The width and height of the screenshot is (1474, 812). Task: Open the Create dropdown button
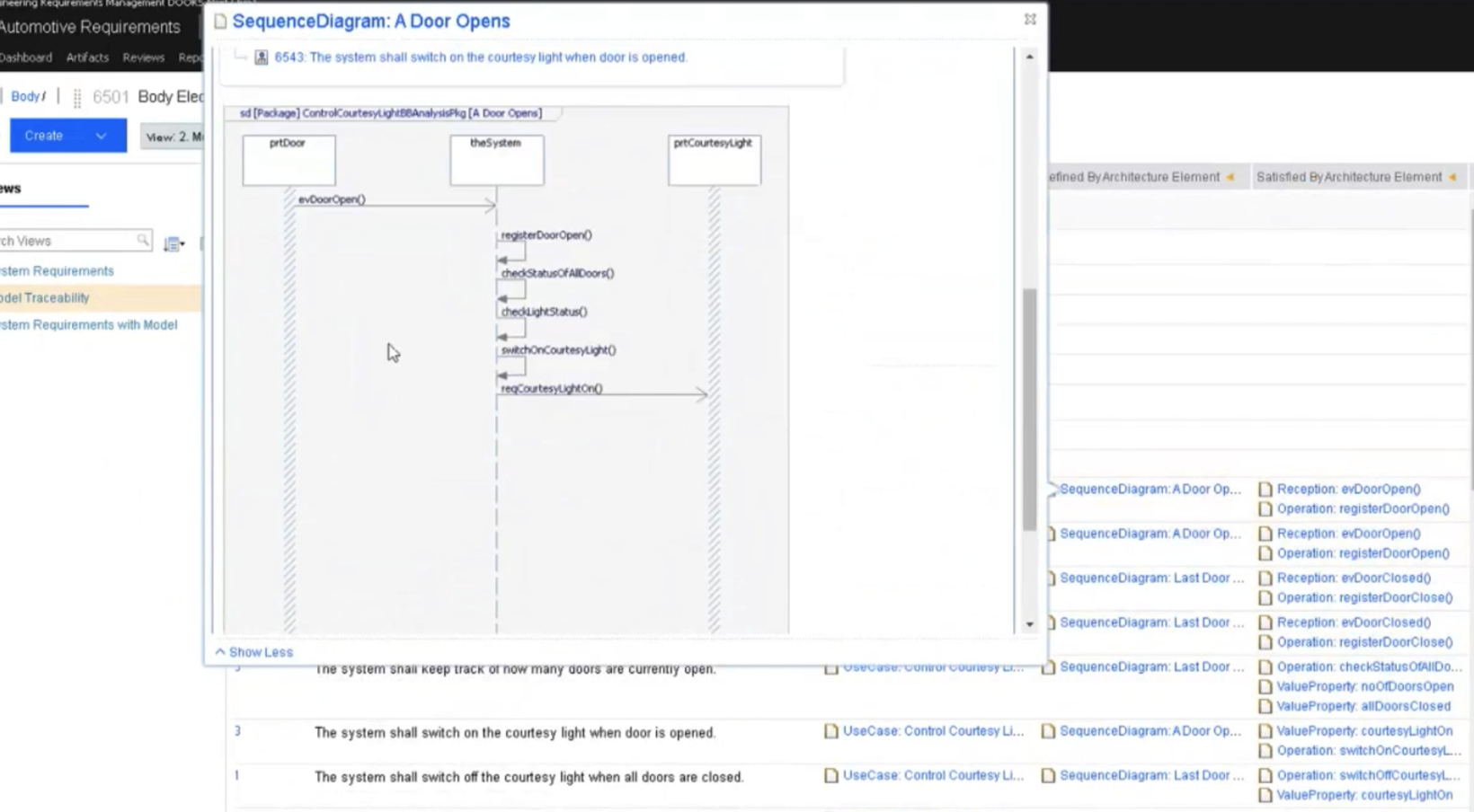pyautogui.click(x=68, y=136)
